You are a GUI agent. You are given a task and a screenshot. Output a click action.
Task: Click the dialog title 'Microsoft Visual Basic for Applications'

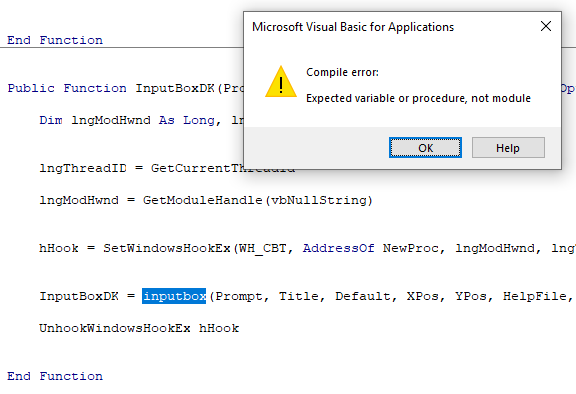pos(353,27)
